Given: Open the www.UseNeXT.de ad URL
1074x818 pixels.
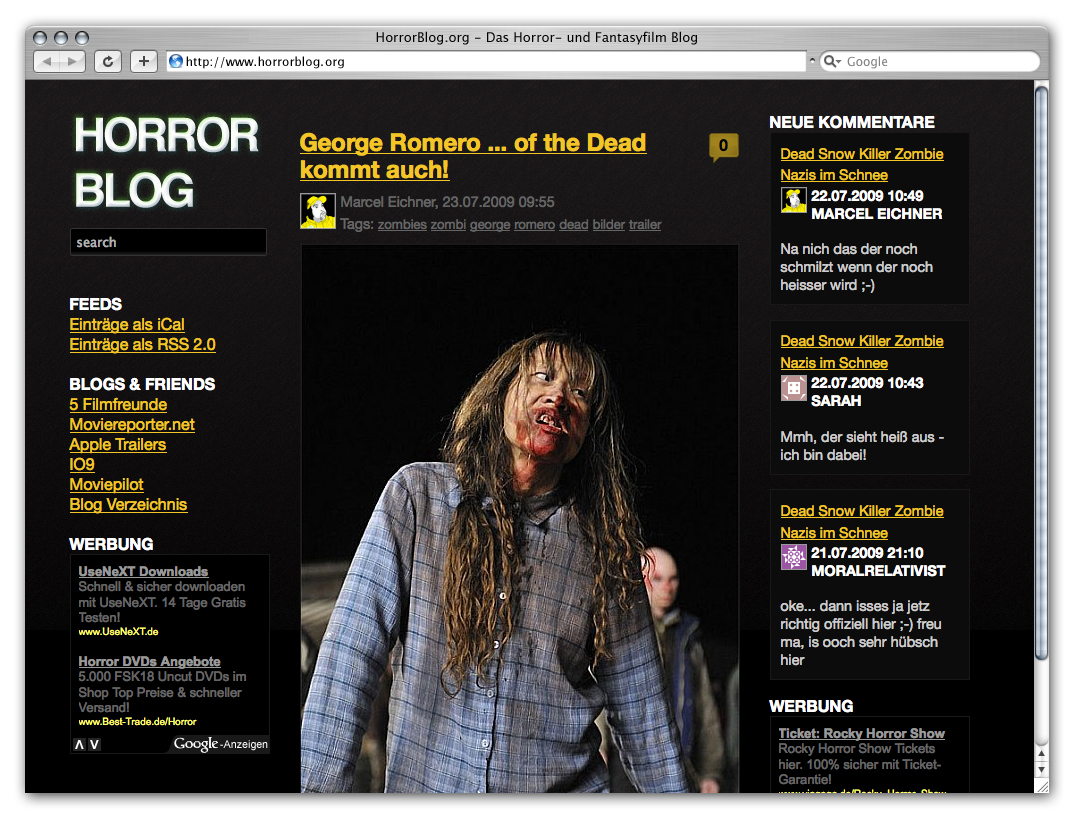Looking at the screenshot, I should (x=118, y=632).
